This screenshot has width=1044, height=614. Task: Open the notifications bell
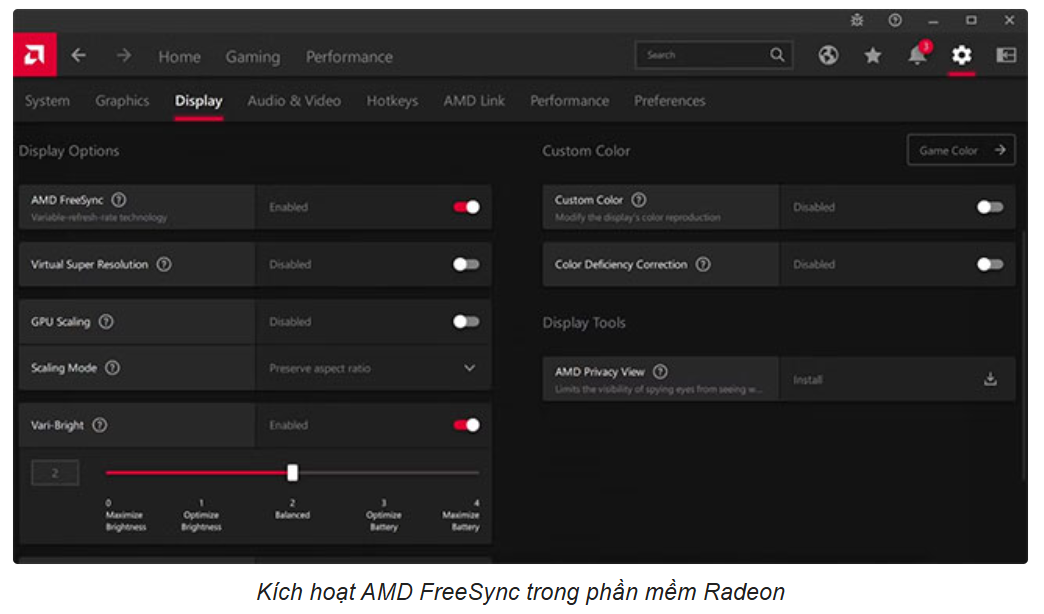(x=917, y=56)
